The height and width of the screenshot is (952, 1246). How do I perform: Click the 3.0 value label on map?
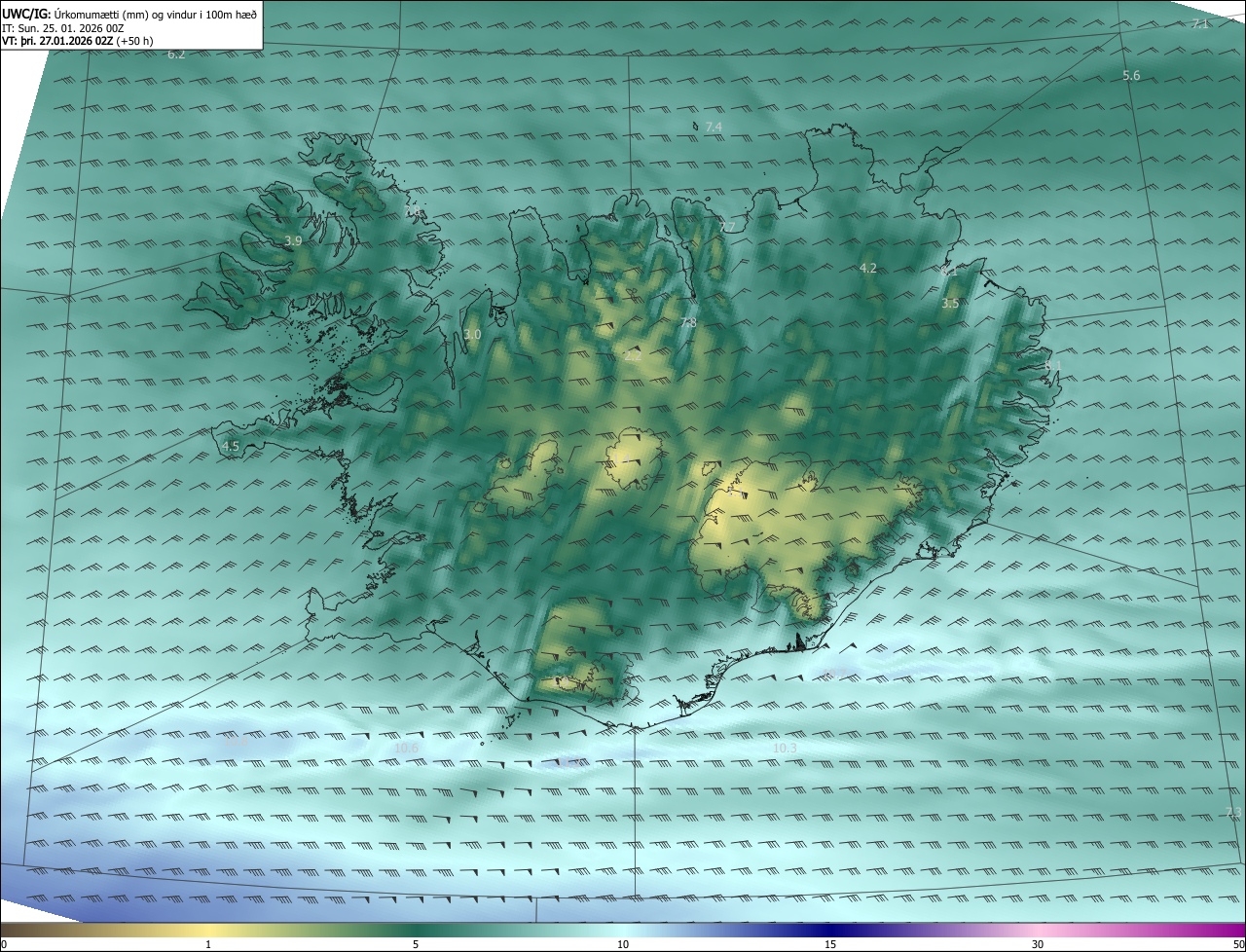pos(472,334)
